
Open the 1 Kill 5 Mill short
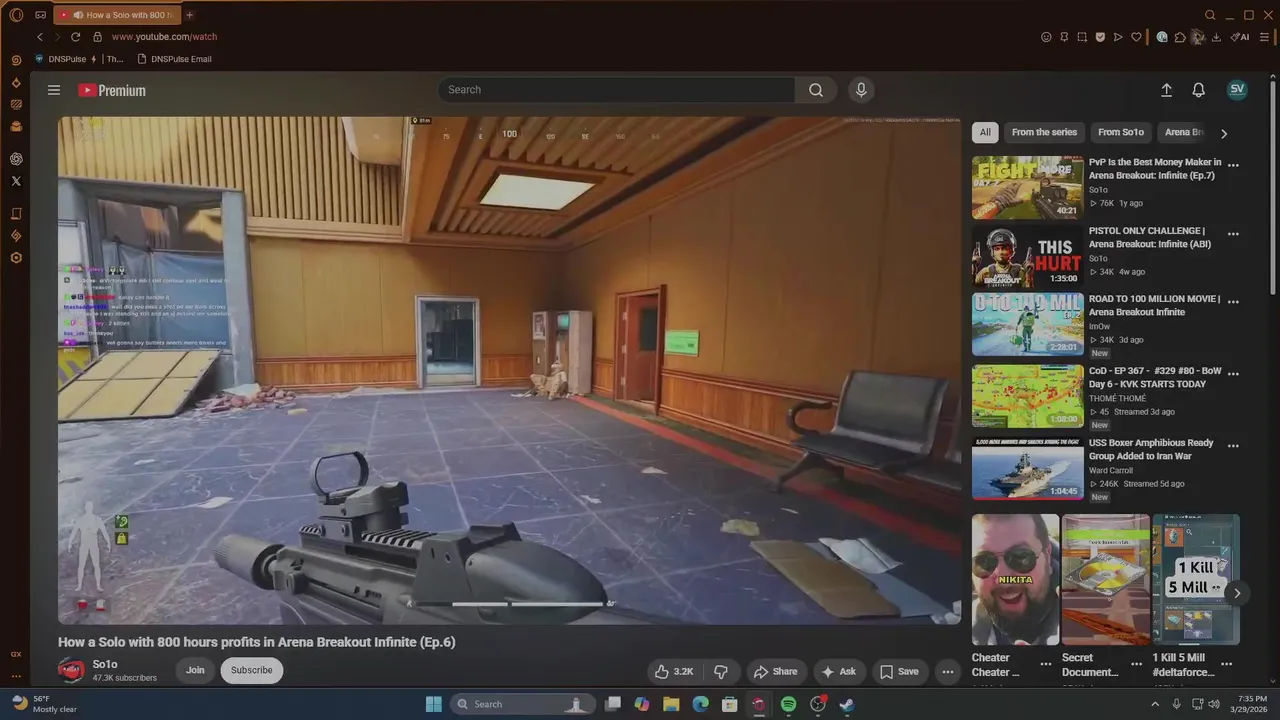1196,580
